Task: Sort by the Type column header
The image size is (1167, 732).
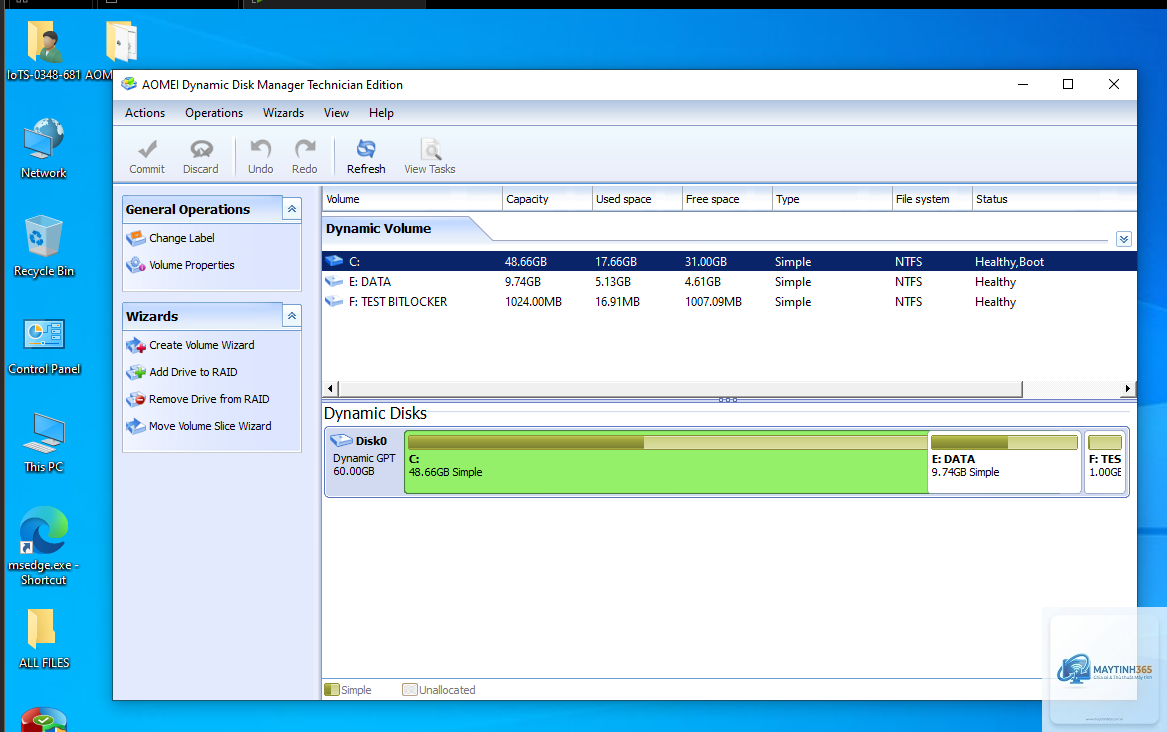Action: [832, 199]
